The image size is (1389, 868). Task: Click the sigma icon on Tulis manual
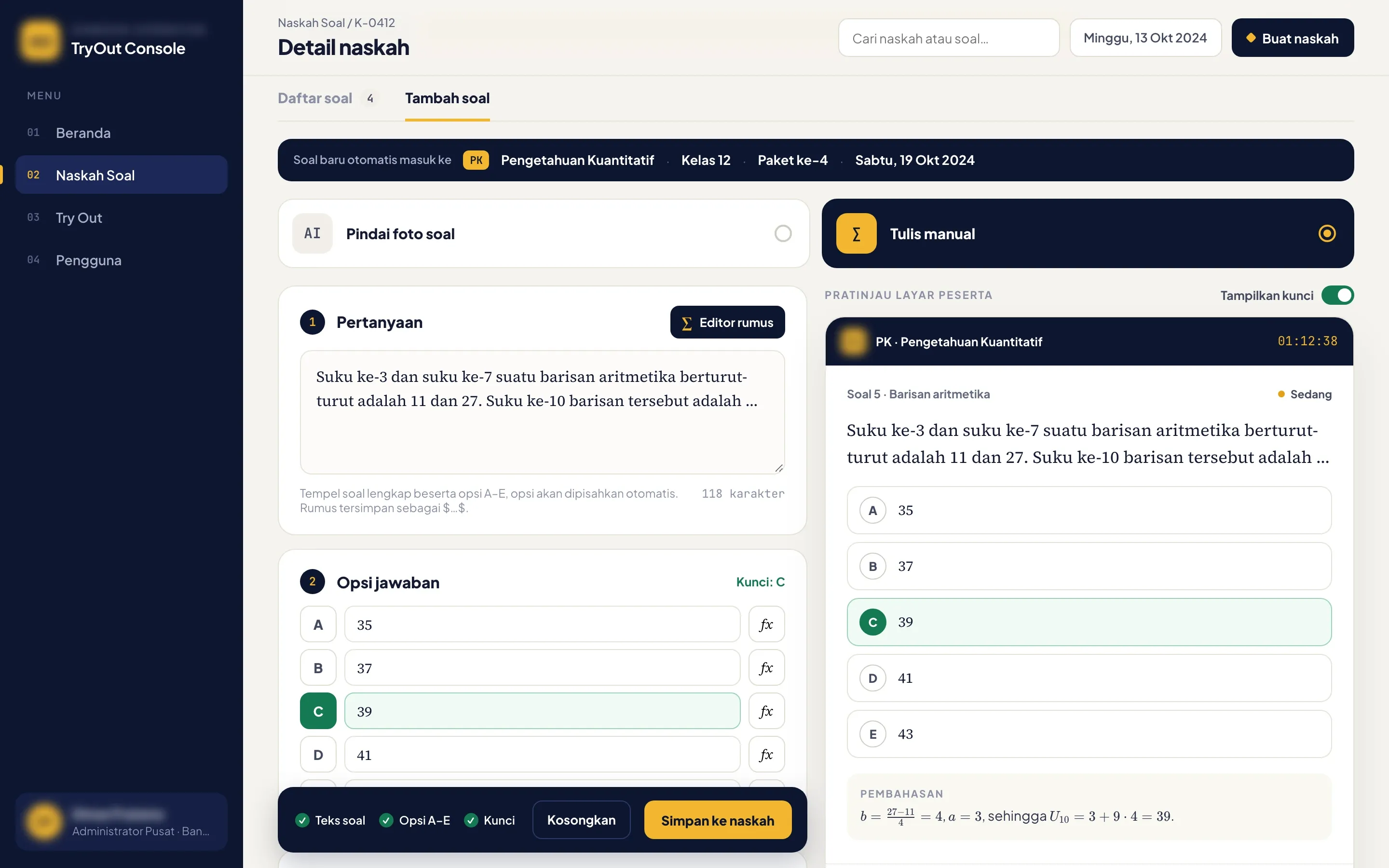click(x=856, y=233)
